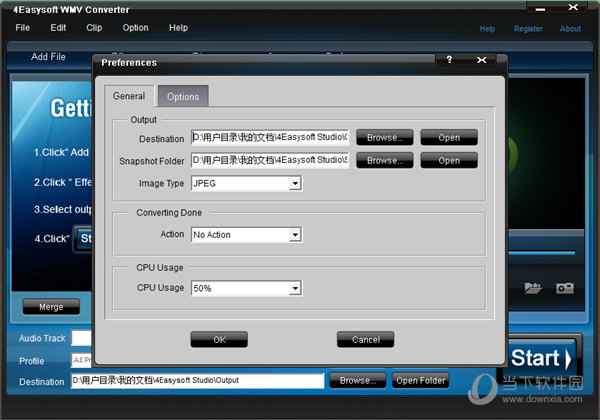
Task: Click Add File in the main toolbar
Action: (x=48, y=57)
